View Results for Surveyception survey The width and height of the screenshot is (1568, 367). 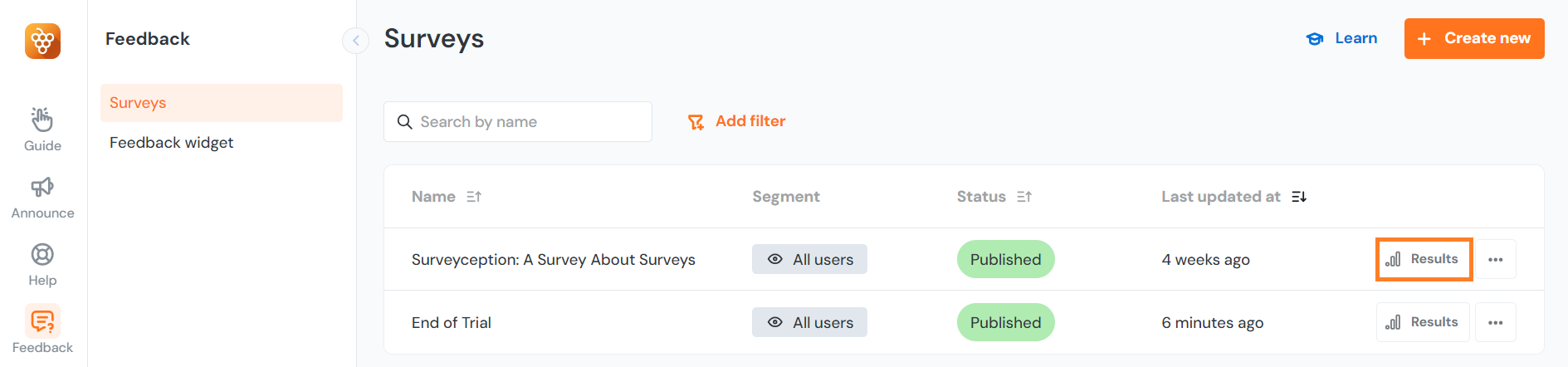[1423, 259]
